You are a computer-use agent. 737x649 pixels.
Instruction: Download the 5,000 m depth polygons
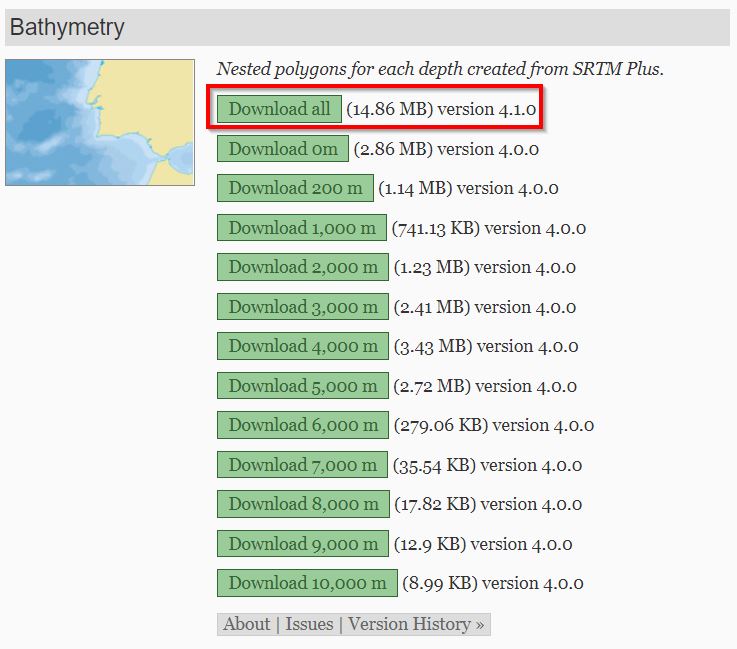(303, 386)
